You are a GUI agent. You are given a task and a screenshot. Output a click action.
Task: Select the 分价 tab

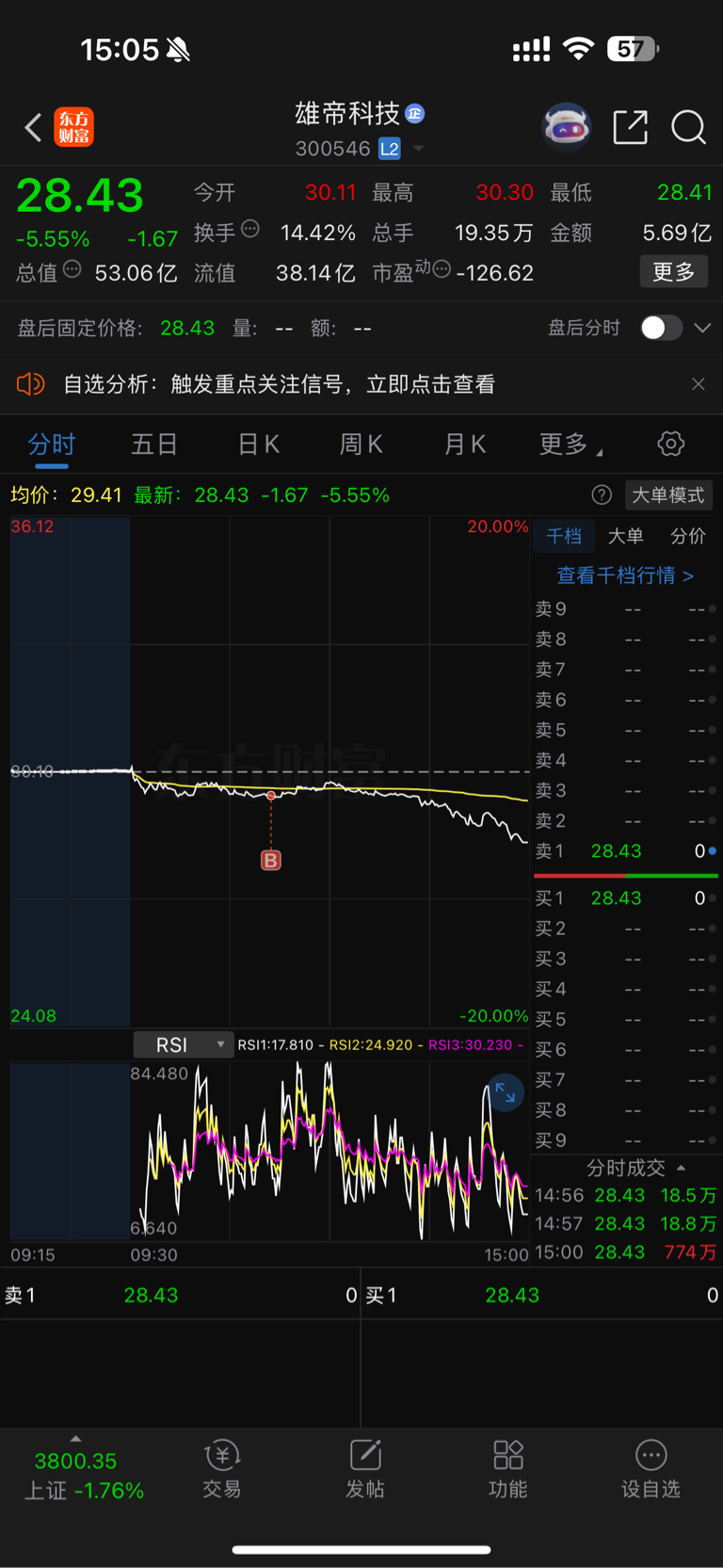pyautogui.click(x=688, y=536)
